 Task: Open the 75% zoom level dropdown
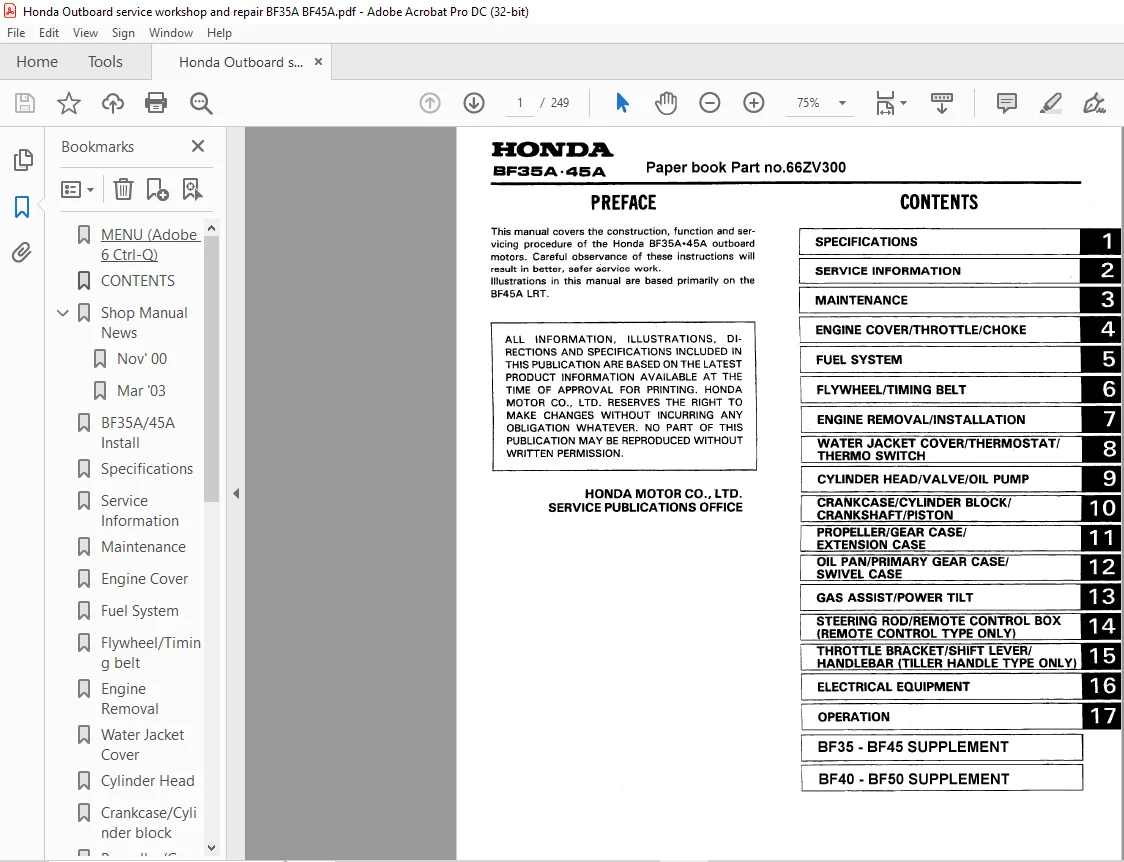[x=842, y=103]
